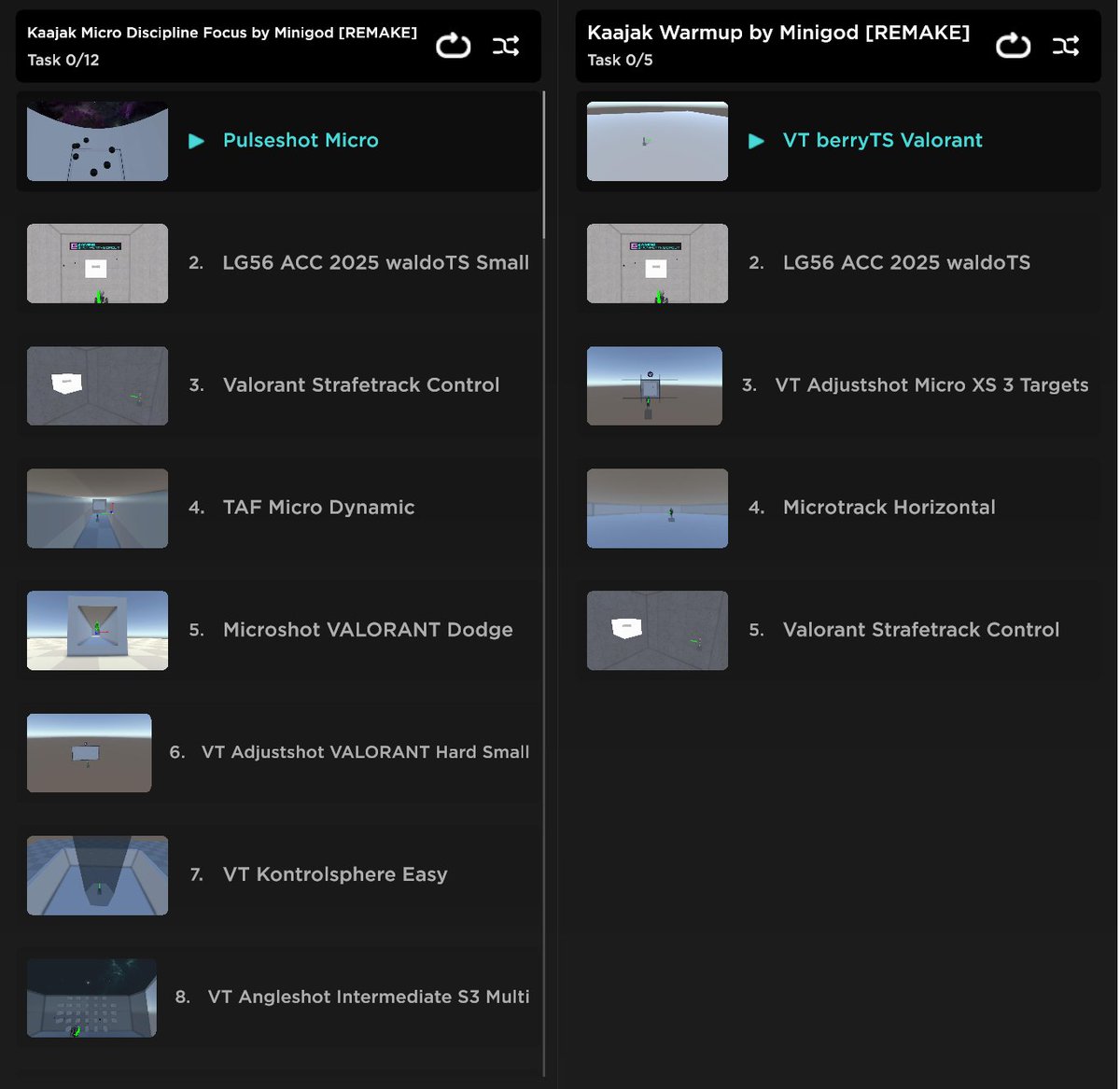Image resolution: width=1120 pixels, height=1089 pixels.
Task: Click the Pulseshot Micro thumbnail
Action: tap(97, 141)
